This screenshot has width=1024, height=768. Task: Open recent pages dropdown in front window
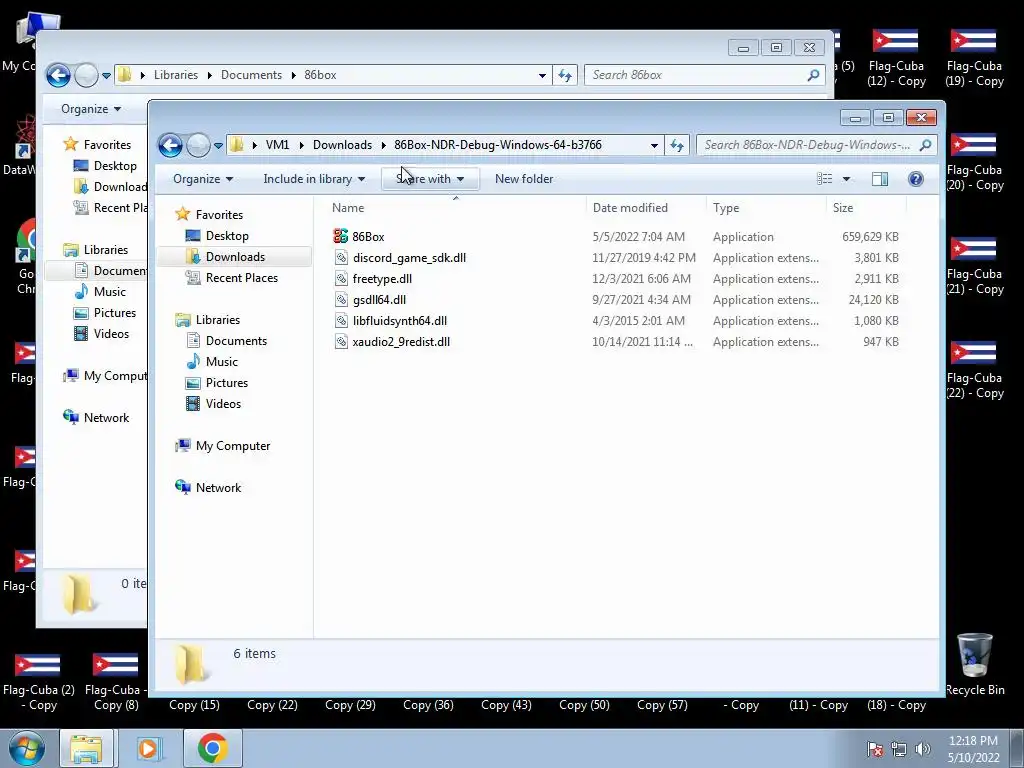point(218,146)
